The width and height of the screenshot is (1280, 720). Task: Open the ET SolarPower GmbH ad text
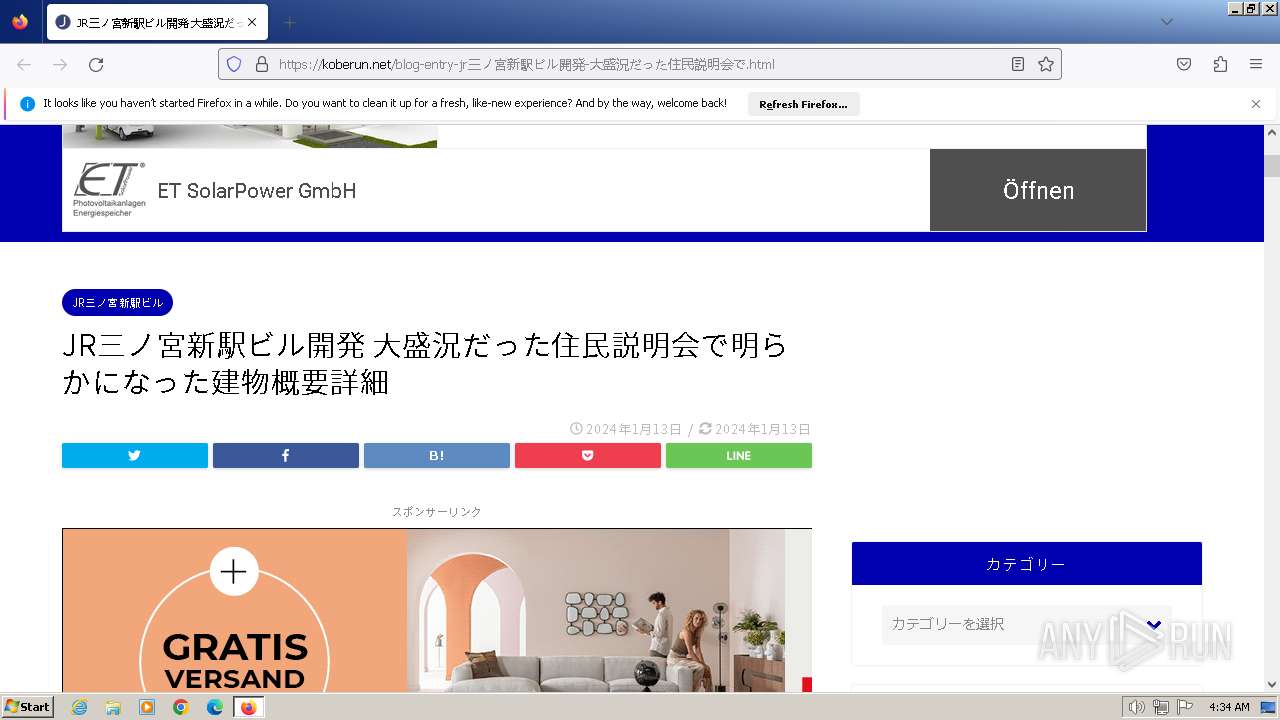point(257,190)
